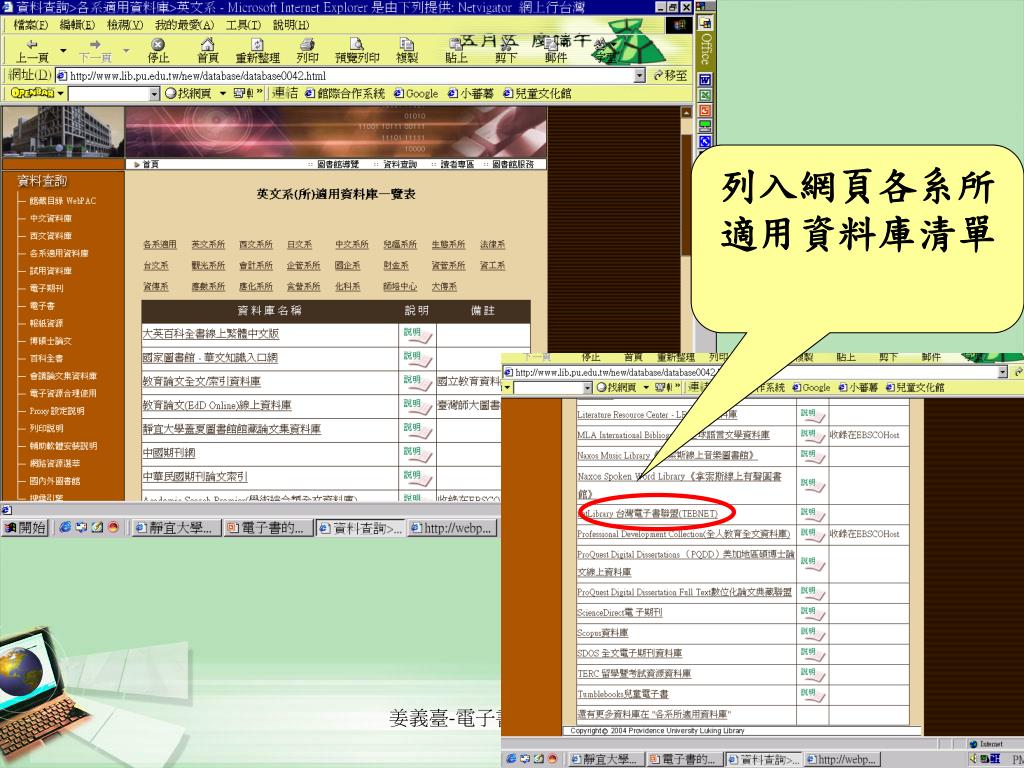Click http://webp... taskbar item in lower window
Image resolution: width=1024 pixels, height=768 pixels.
point(841,759)
